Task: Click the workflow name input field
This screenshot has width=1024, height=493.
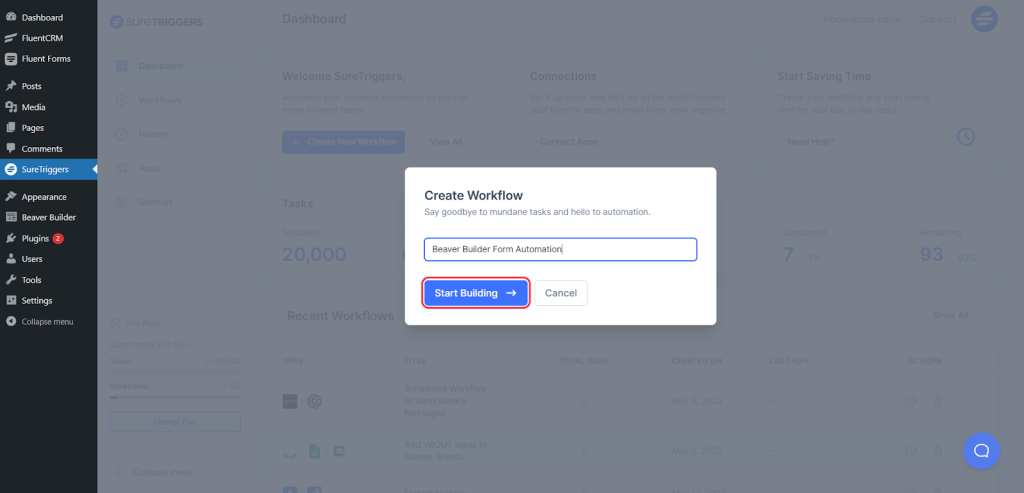Action: [x=559, y=249]
